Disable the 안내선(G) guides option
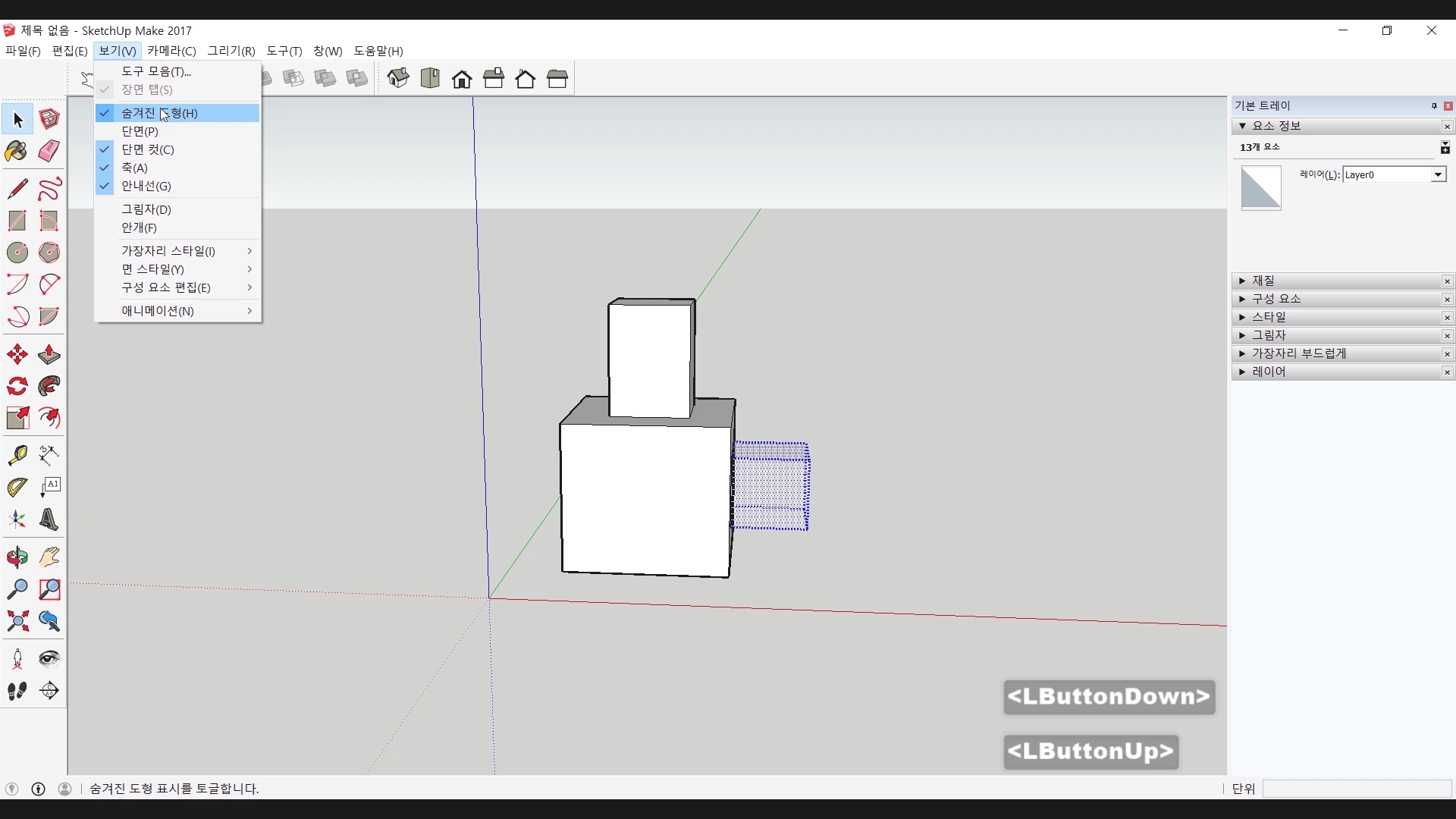The width and height of the screenshot is (1456, 819). 146,186
